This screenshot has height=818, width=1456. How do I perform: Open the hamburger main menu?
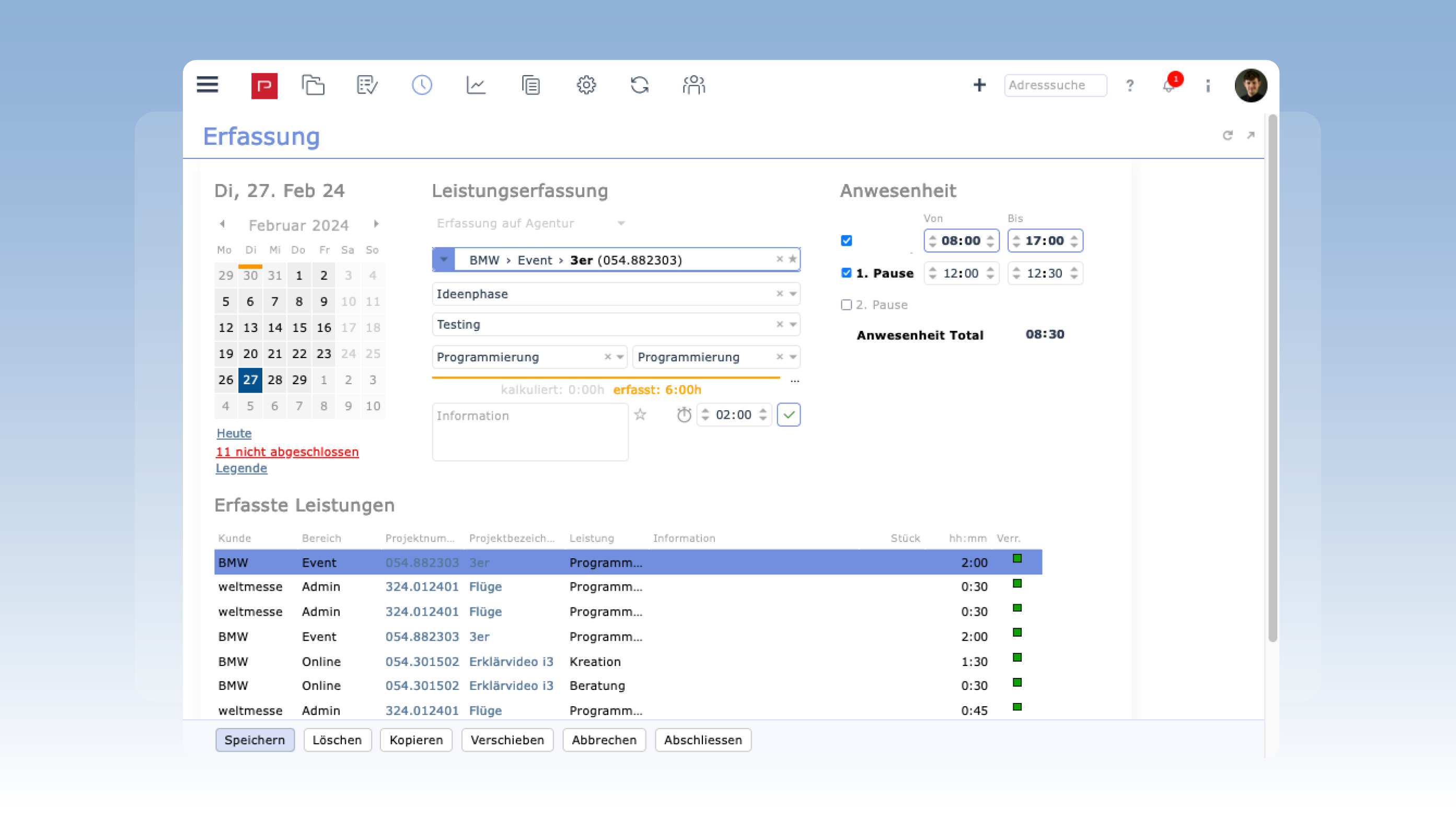point(207,85)
